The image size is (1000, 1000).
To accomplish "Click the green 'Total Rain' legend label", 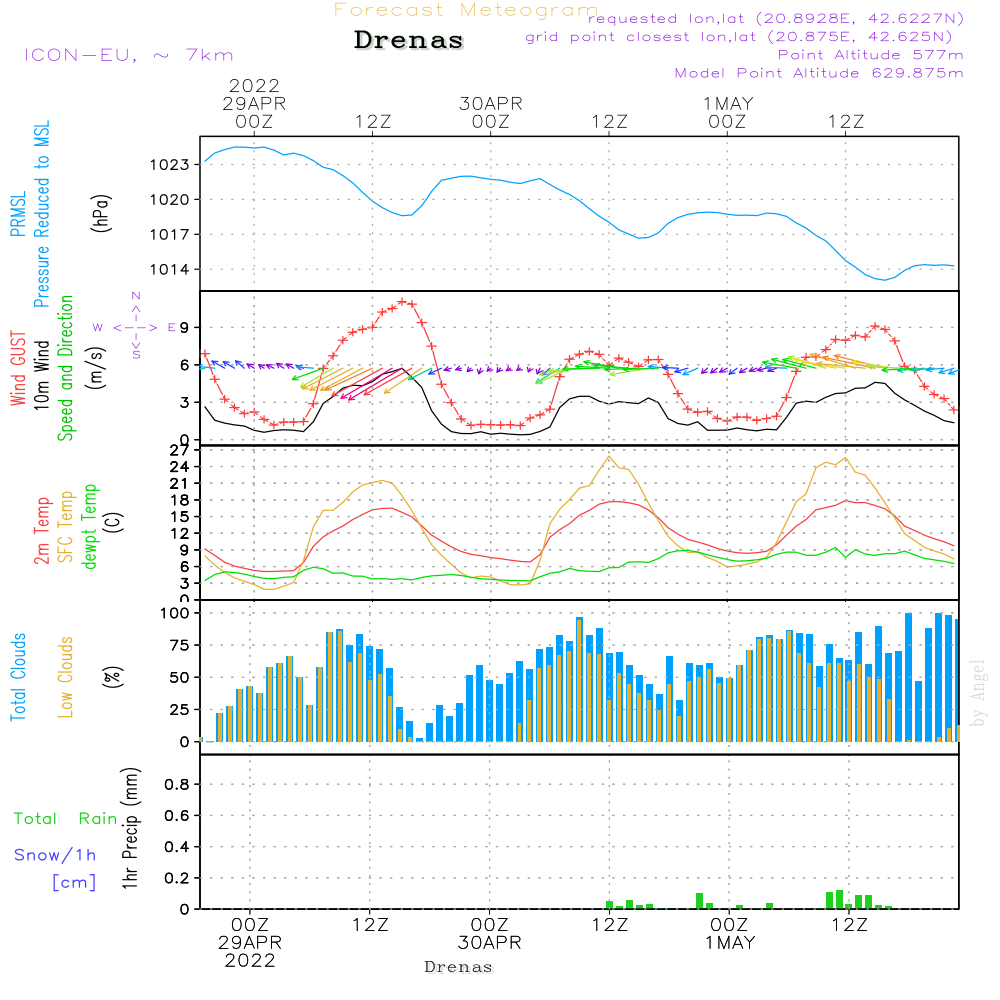I will pos(66,818).
